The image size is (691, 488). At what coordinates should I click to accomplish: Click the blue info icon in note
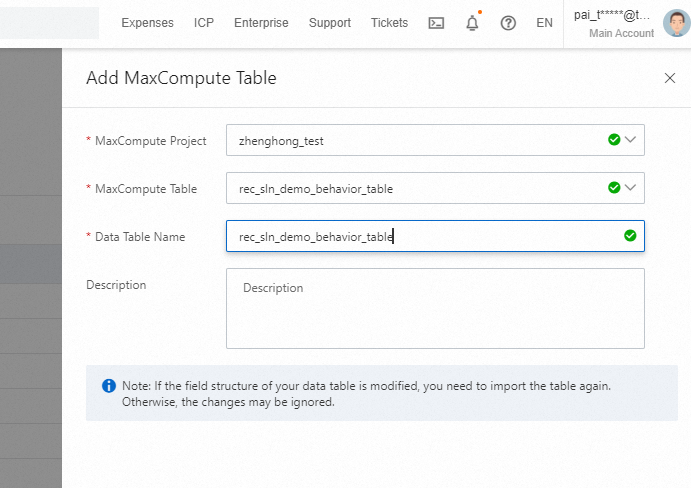click(109, 386)
